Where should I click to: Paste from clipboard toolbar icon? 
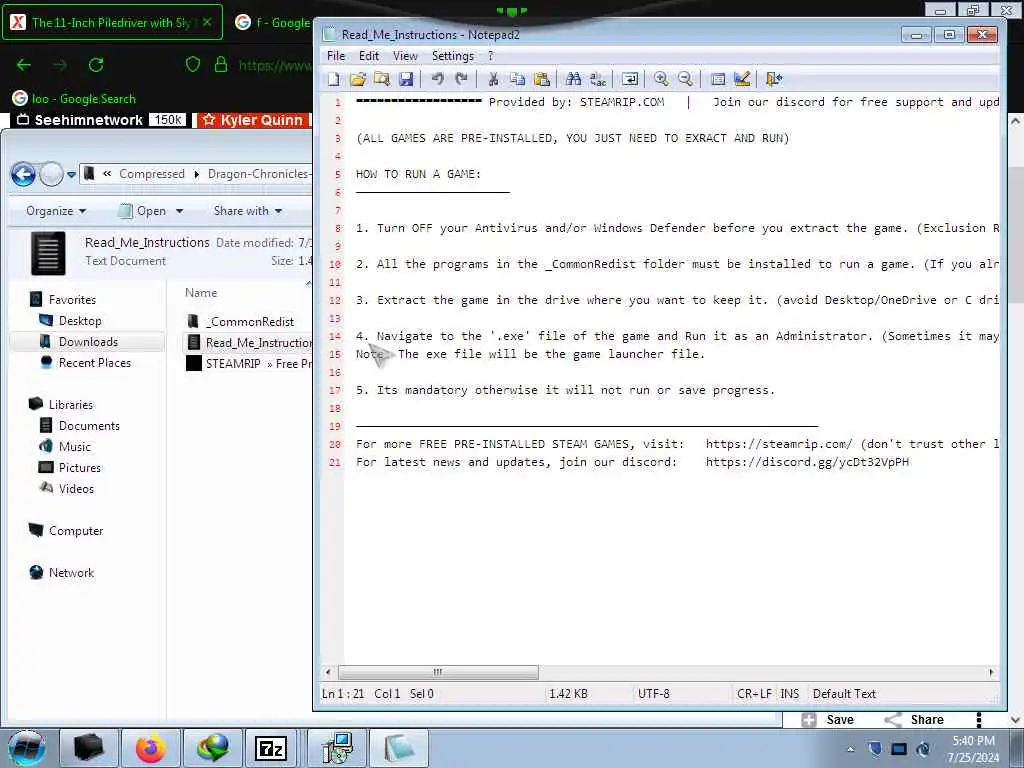coord(541,79)
